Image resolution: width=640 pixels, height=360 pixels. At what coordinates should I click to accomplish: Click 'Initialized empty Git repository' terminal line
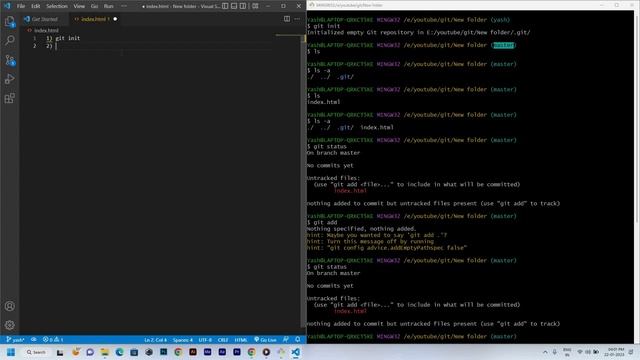[x=418, y=32]
